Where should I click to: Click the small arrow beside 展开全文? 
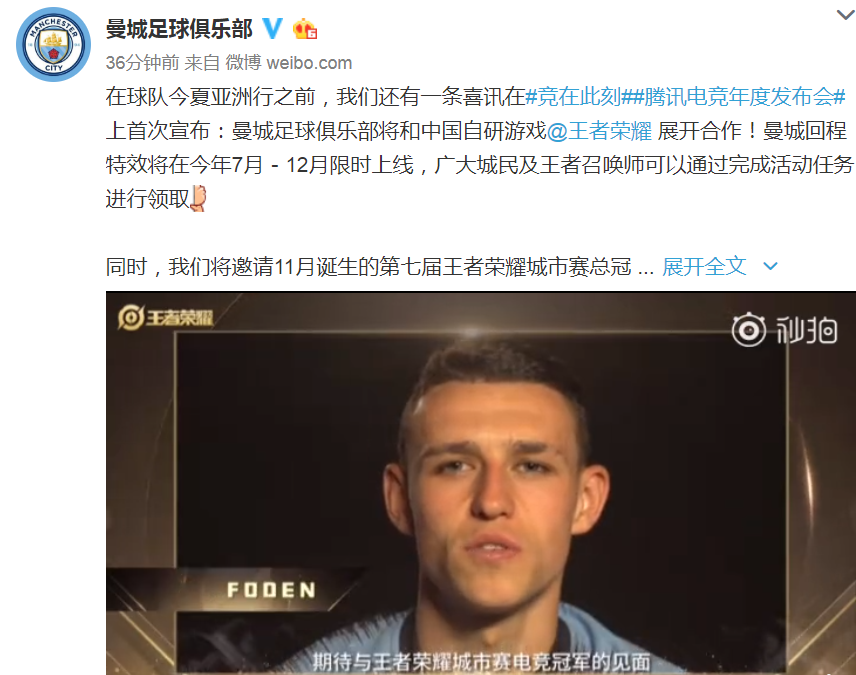point(770,267)
